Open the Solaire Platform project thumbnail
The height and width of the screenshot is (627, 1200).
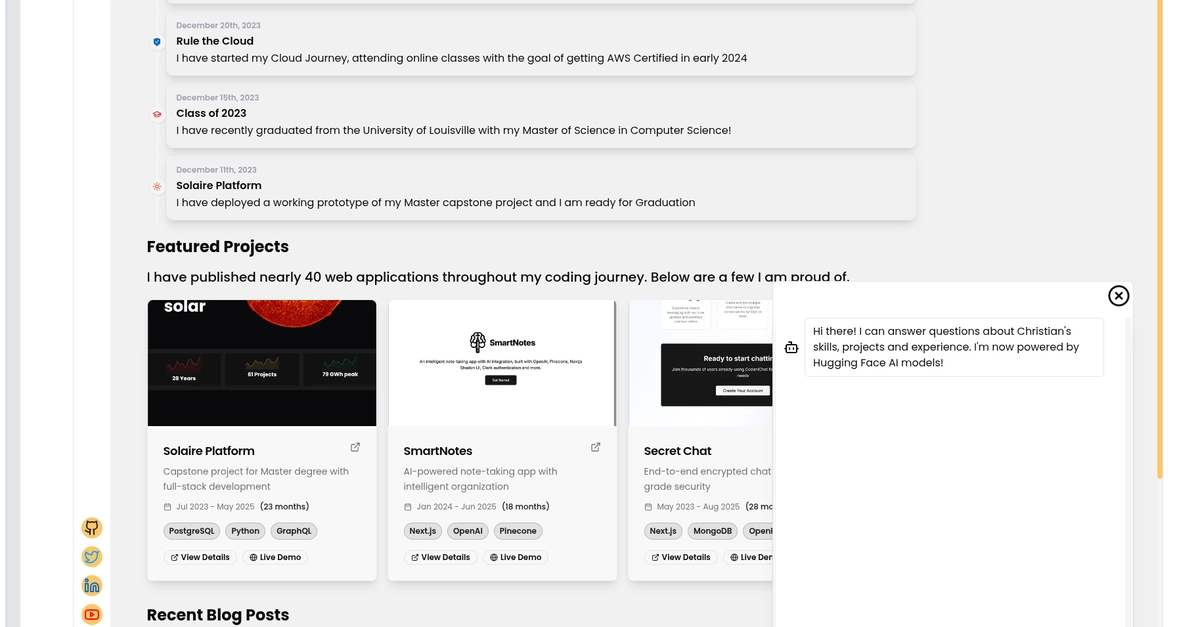[262, 363]
